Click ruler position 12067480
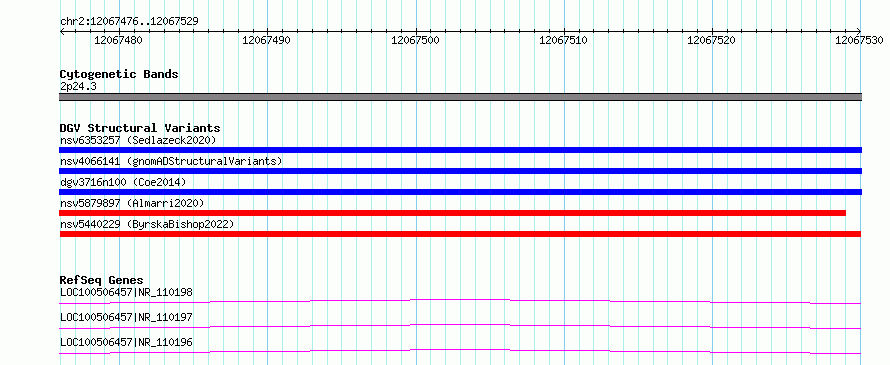 (119, 40)
